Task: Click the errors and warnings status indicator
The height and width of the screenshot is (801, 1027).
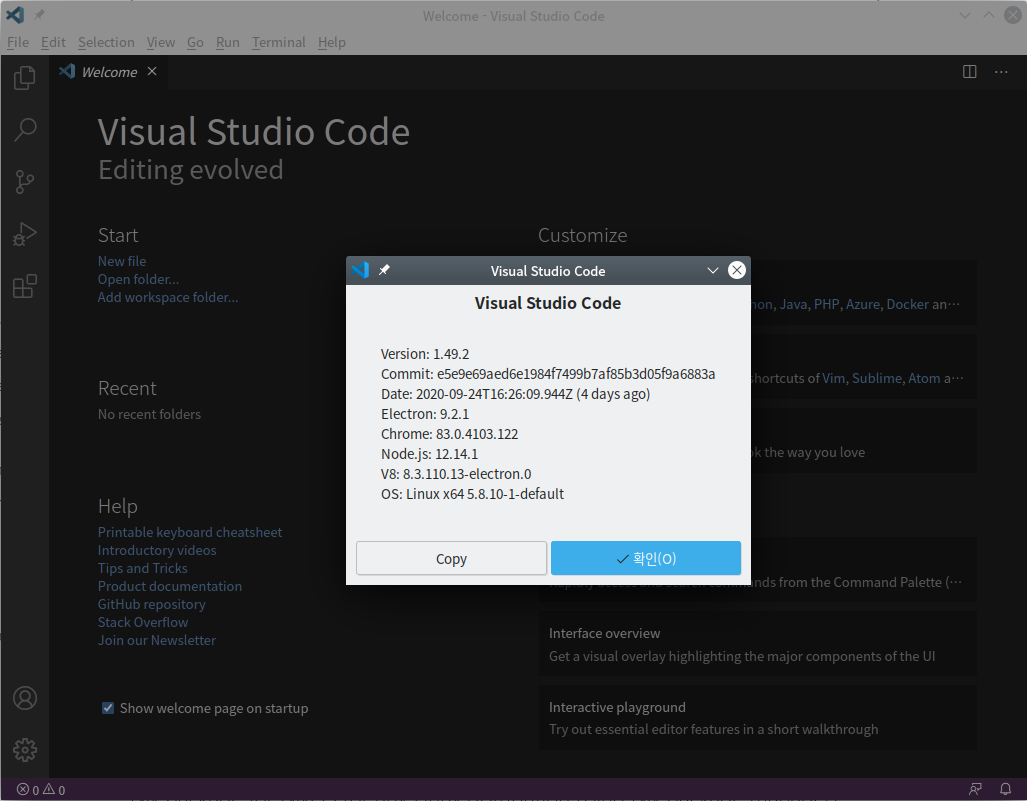Action: 41,790
